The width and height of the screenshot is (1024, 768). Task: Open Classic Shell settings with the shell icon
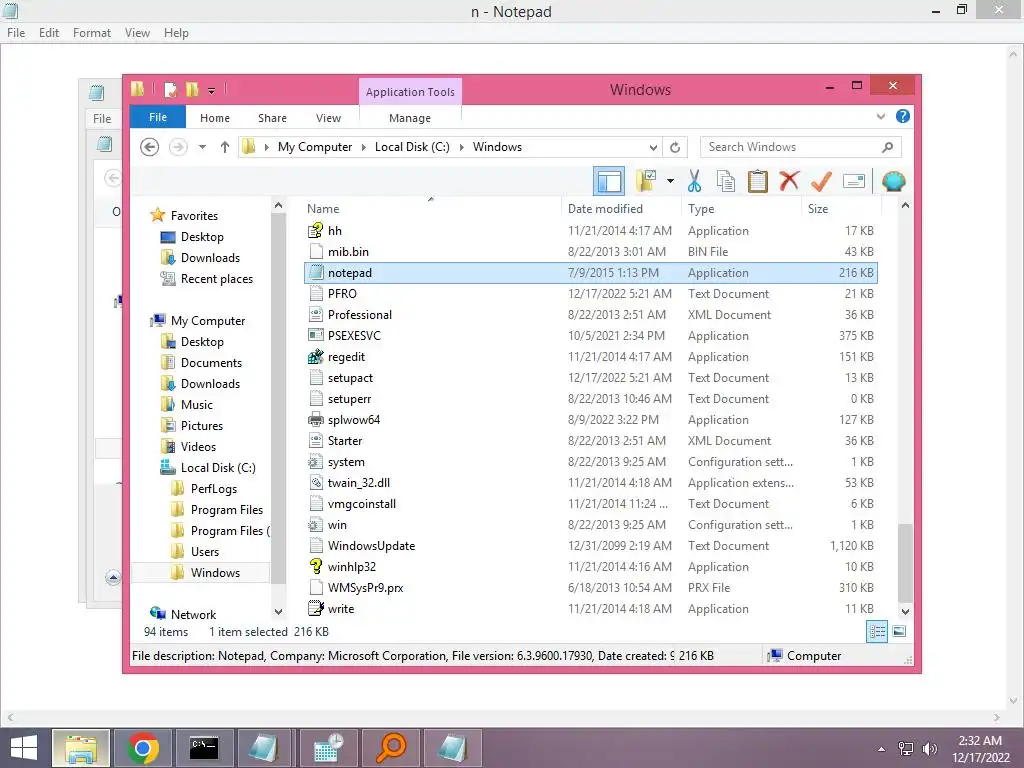[893, 181]
